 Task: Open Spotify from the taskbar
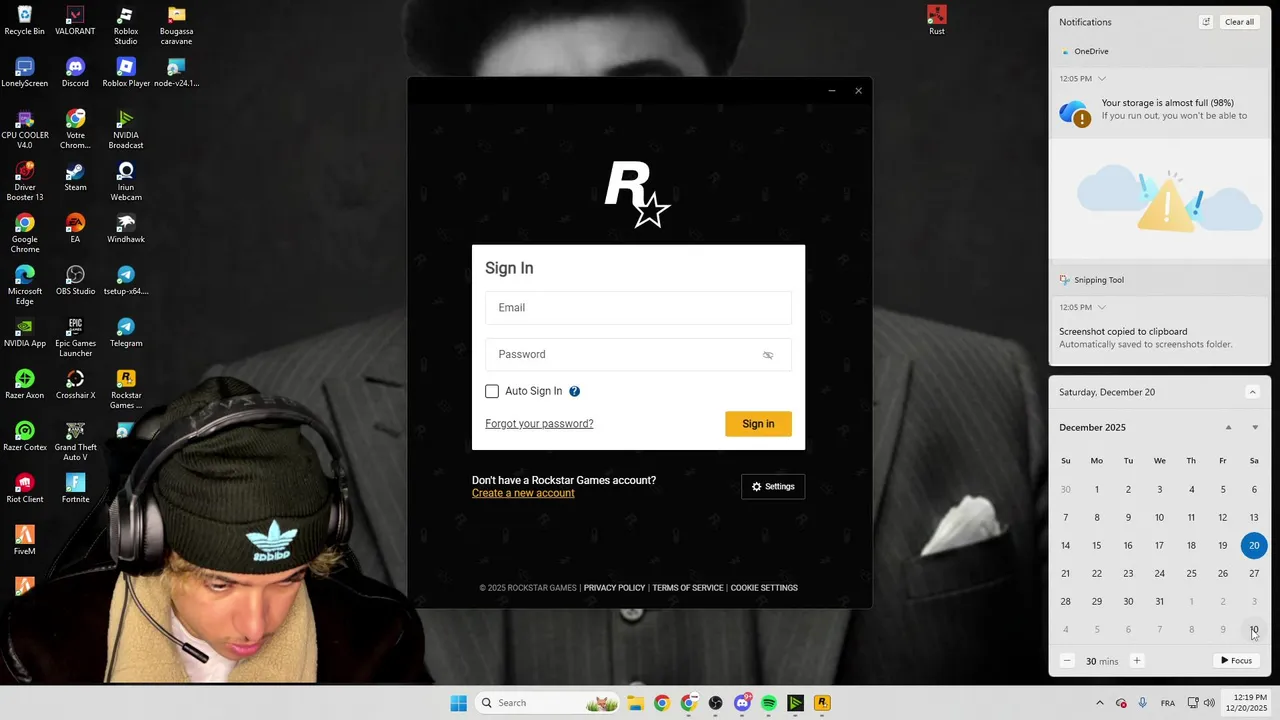point(769,703)
